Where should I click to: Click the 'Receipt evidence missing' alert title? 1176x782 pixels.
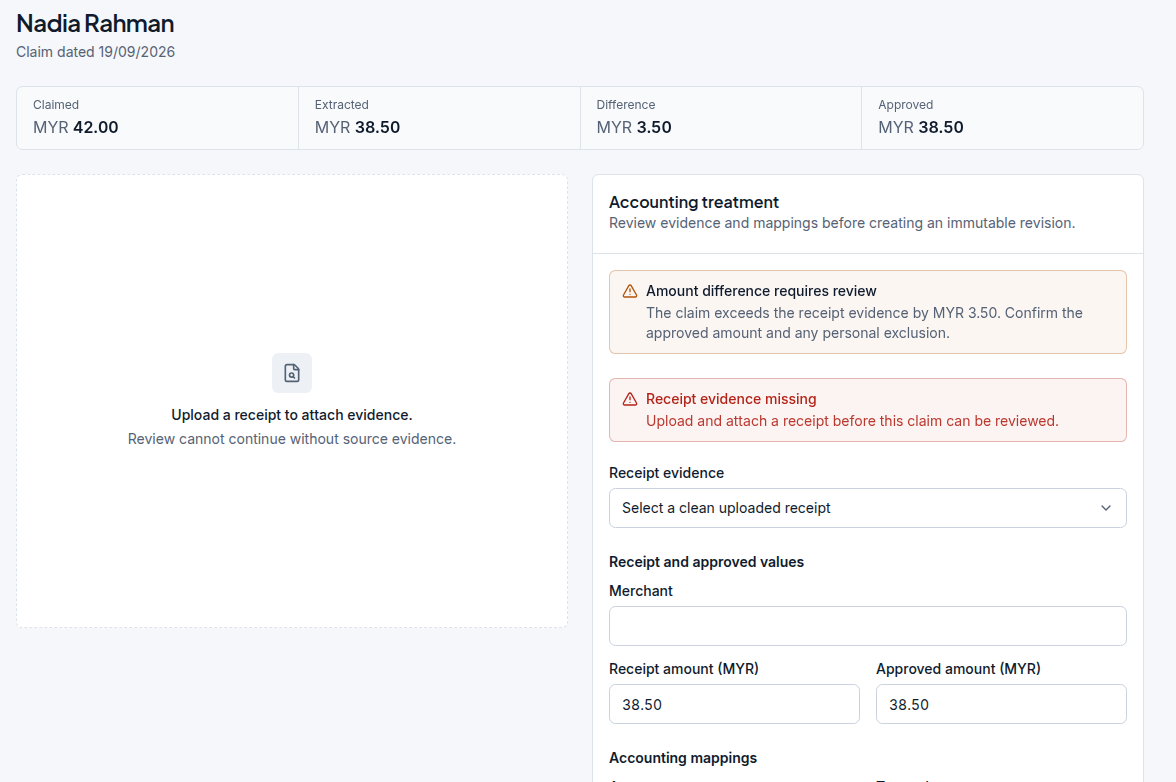coord(731,399)
